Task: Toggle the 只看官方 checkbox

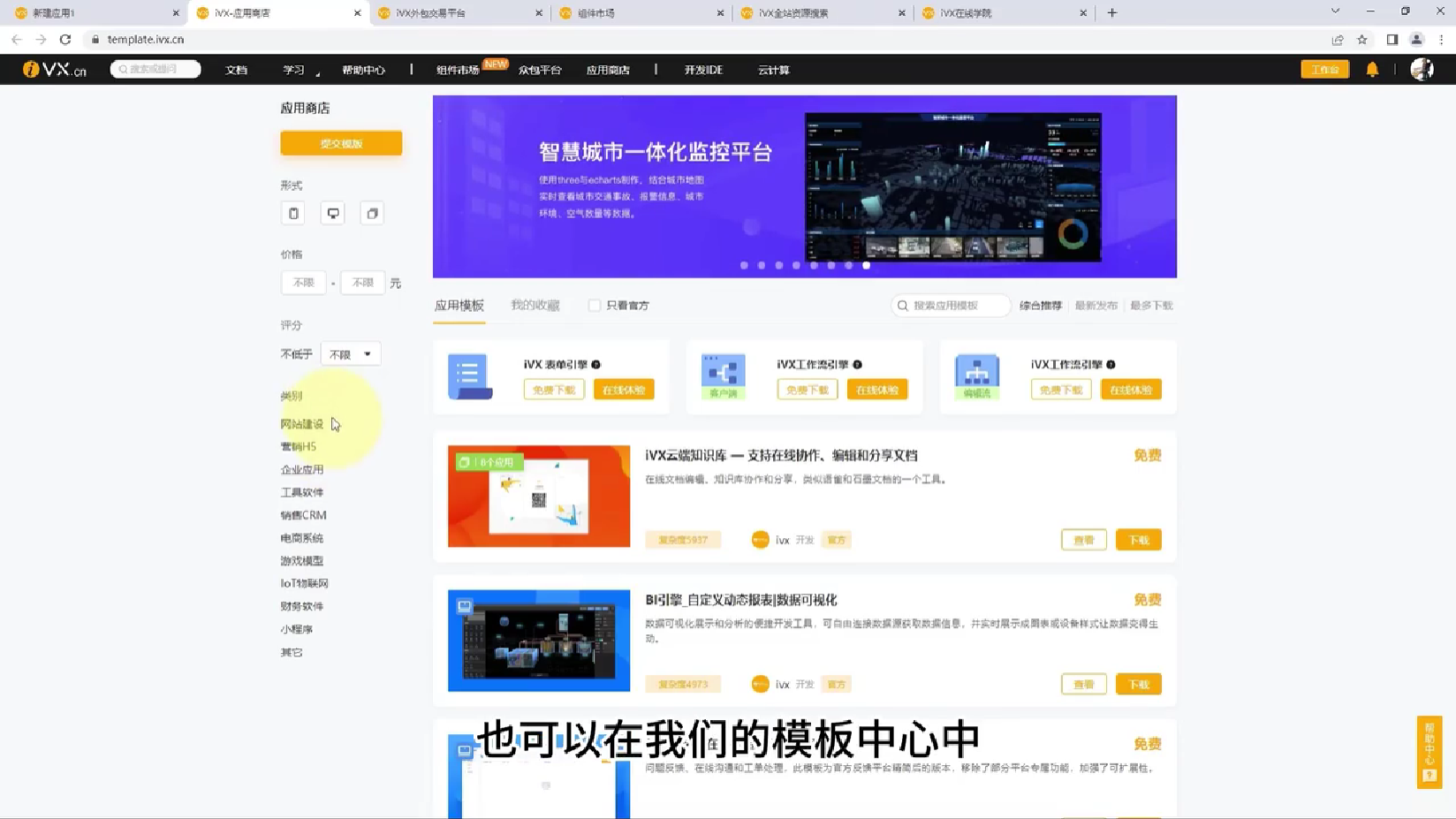Action: point(595,306)
